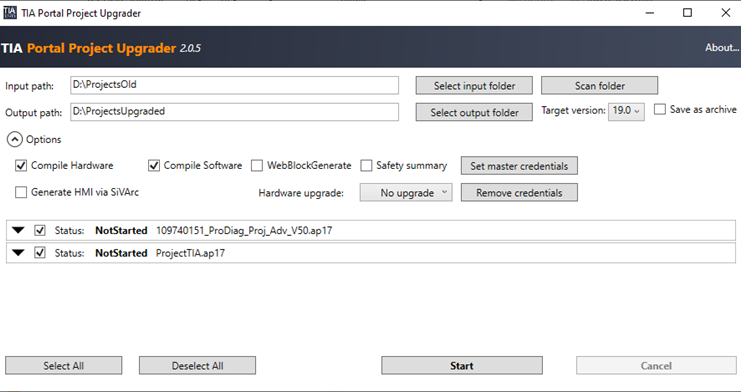Expand the ProjectTIA.ap17 row arrow

[18, 253]
